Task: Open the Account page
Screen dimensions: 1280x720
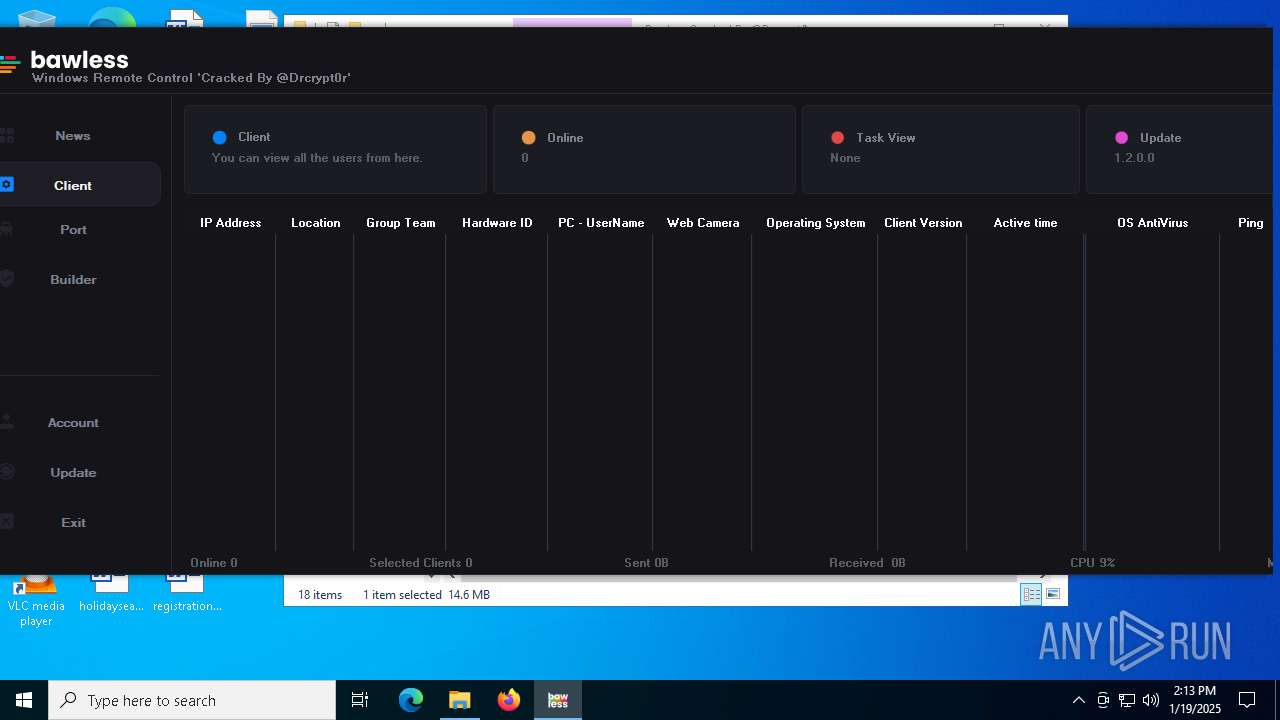Action: click(73, 423)
